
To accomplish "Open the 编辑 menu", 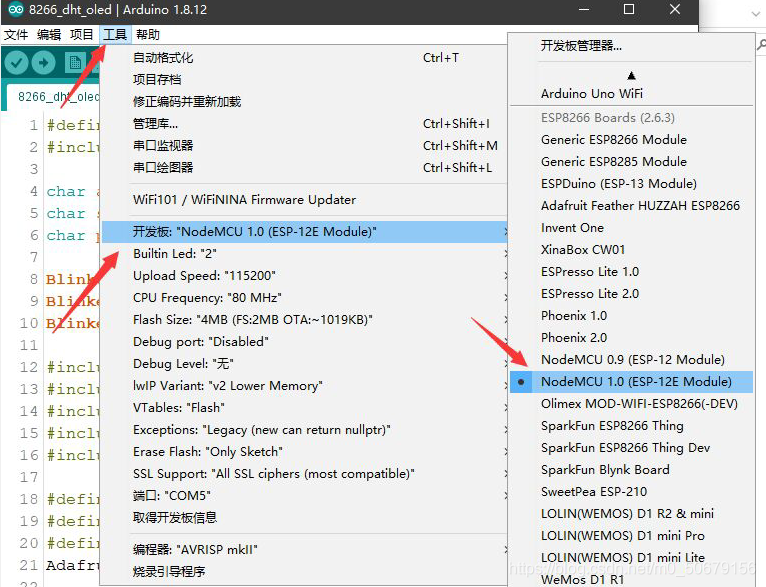I will pos(49,35).
